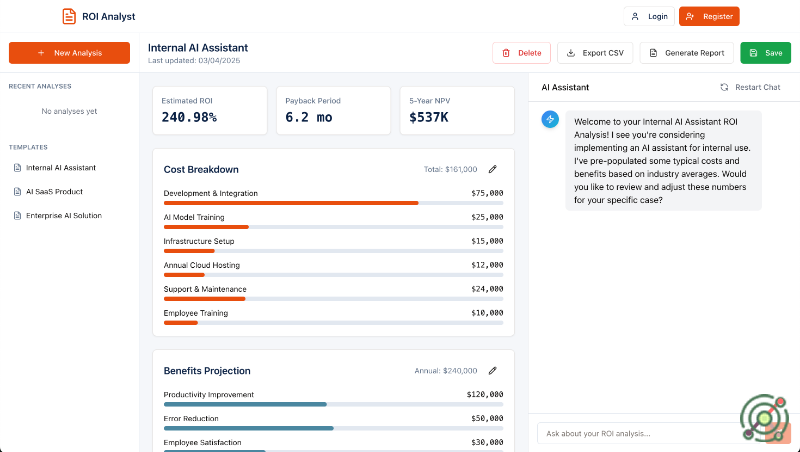
Task: Focus the Ask about your ROI analysis field
Action: coord(640,433)
